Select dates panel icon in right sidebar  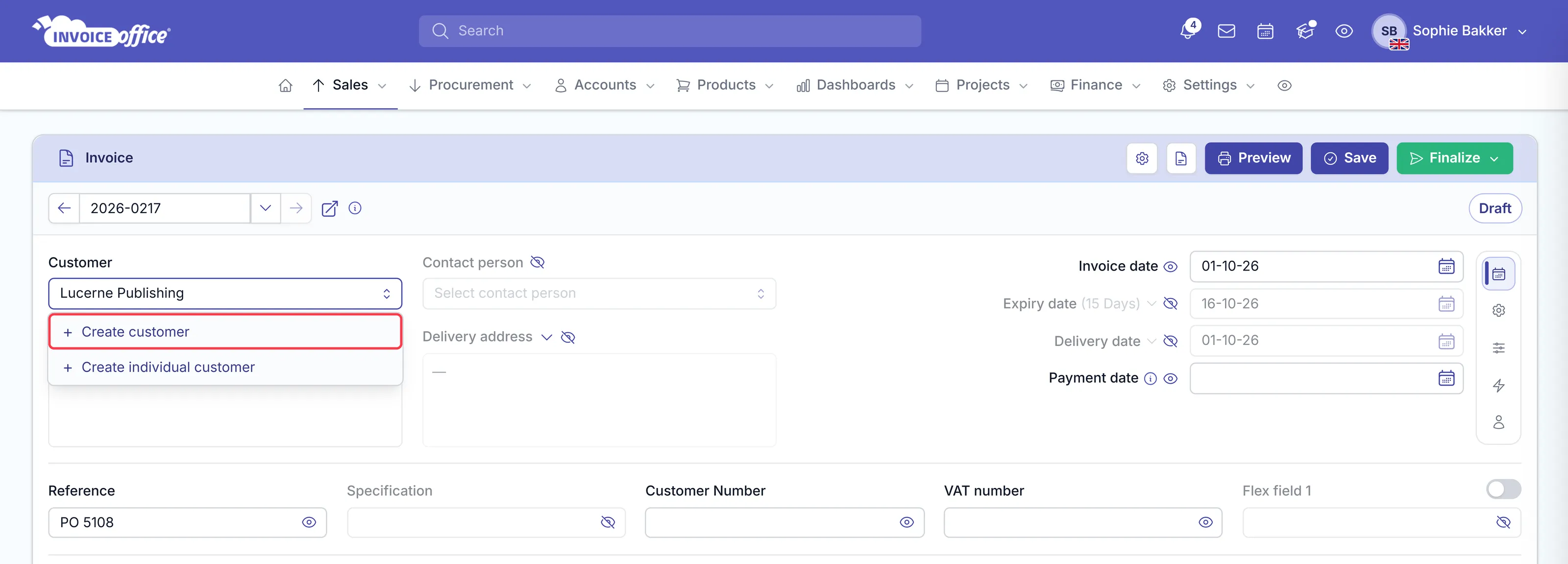click(1498, 274)
